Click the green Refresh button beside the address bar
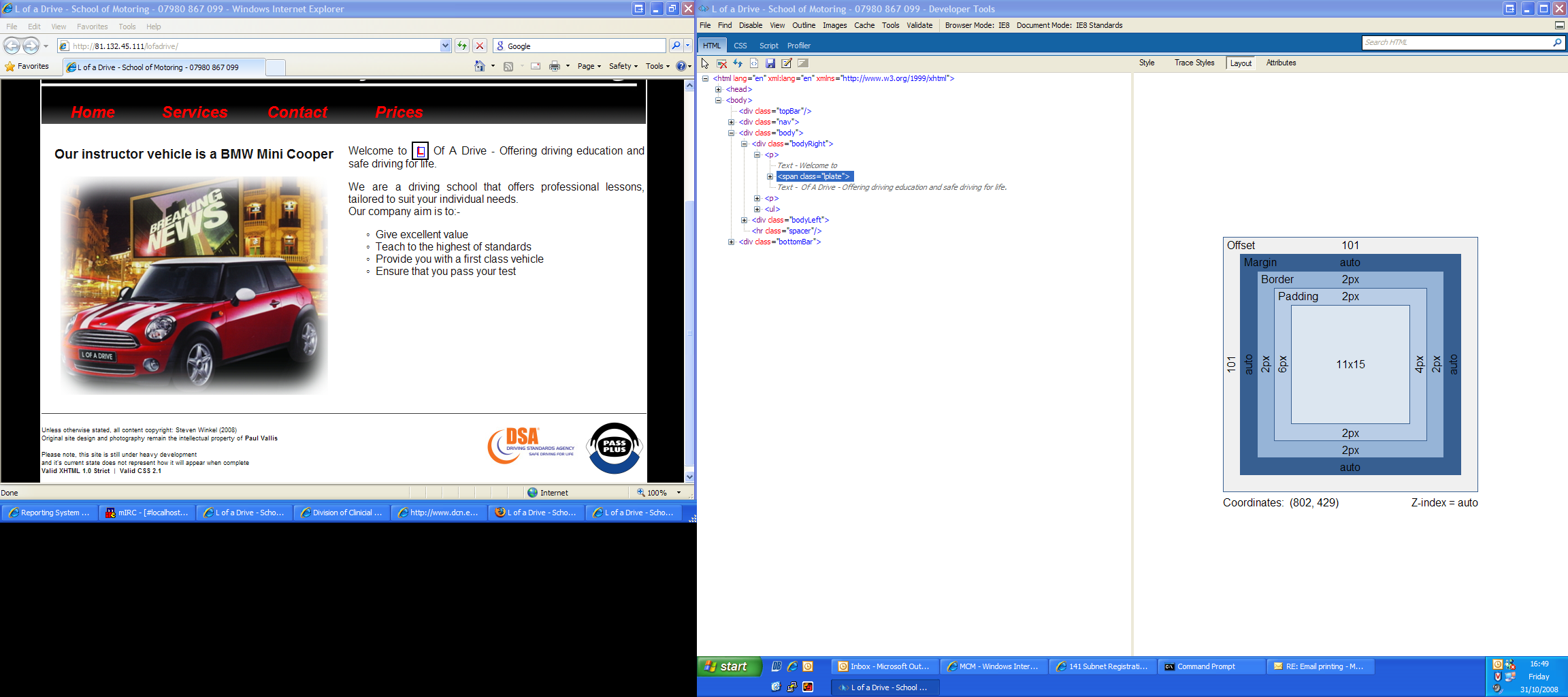The image size is (1568, 697). (462, 46)
